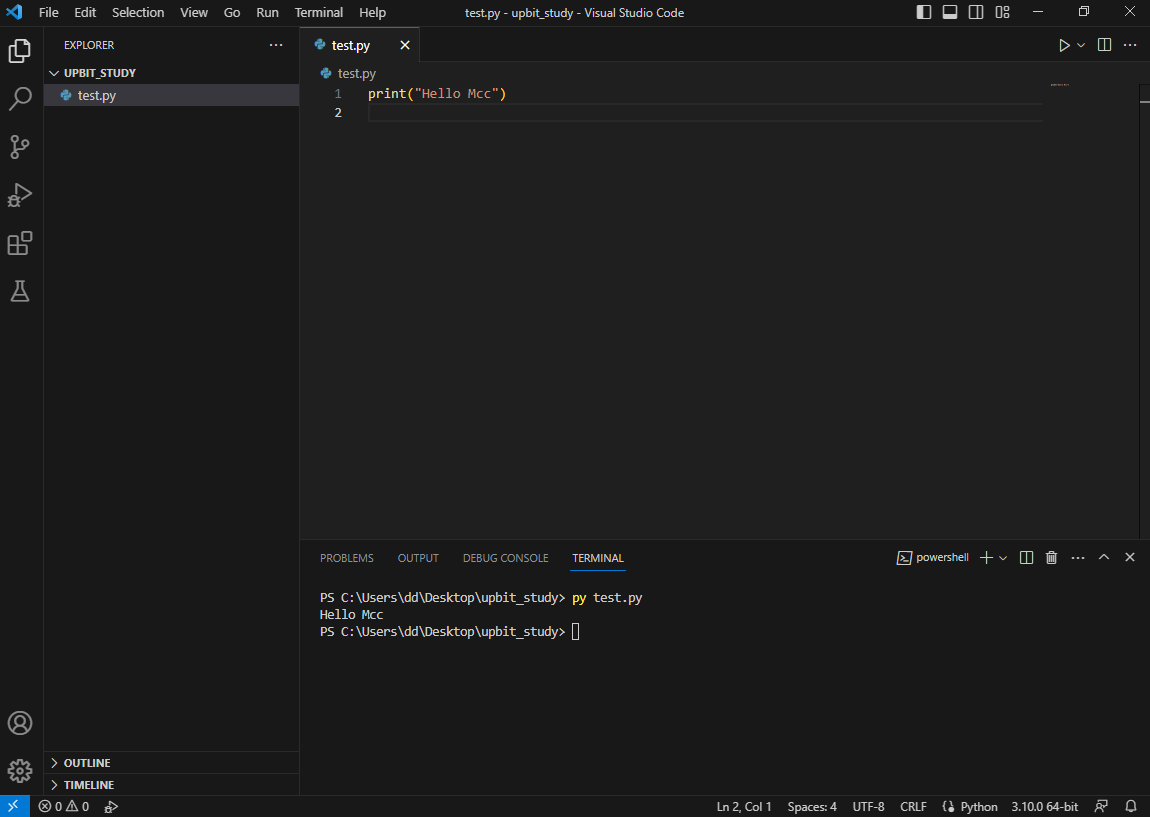1150x817 pixels.
Task: Open Customize Layout icon in title bar
Action: click(x=1002, y=12)
